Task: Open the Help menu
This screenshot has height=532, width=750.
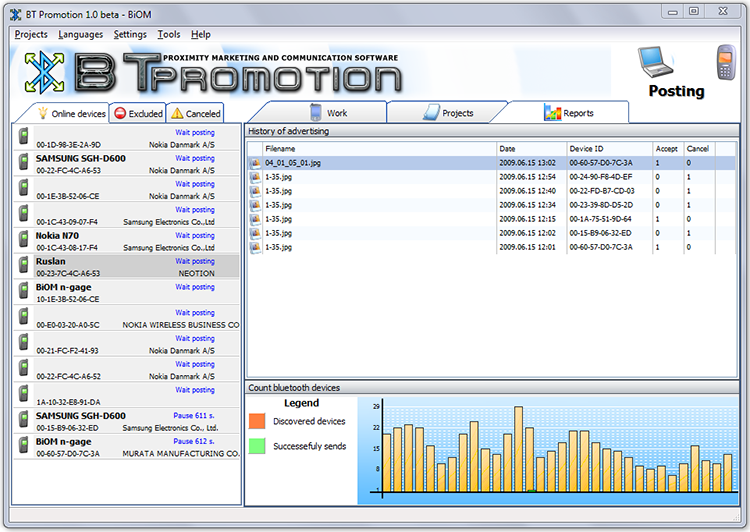Action: tap(200, 34)
